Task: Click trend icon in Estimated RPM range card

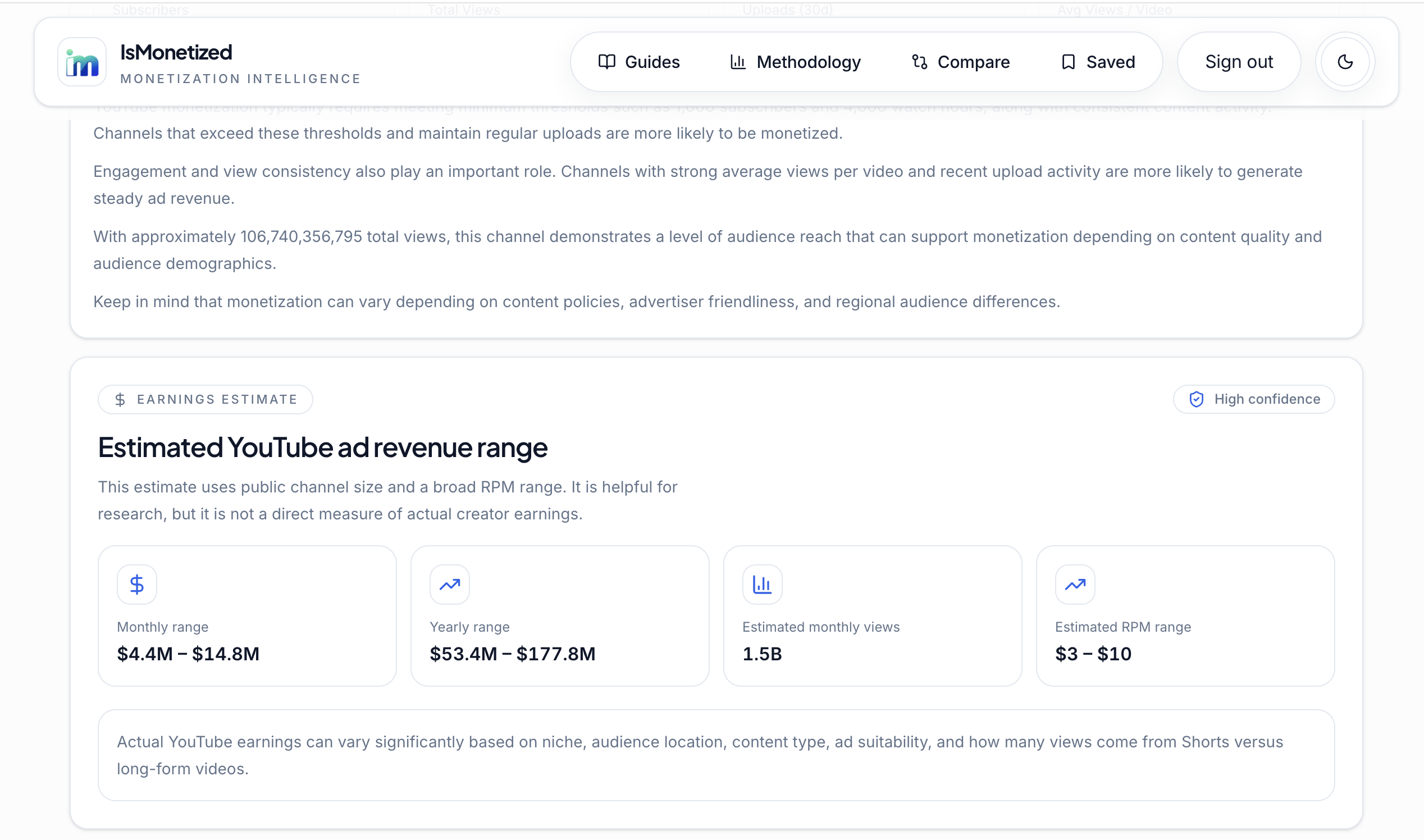Action: (1075, 584)
